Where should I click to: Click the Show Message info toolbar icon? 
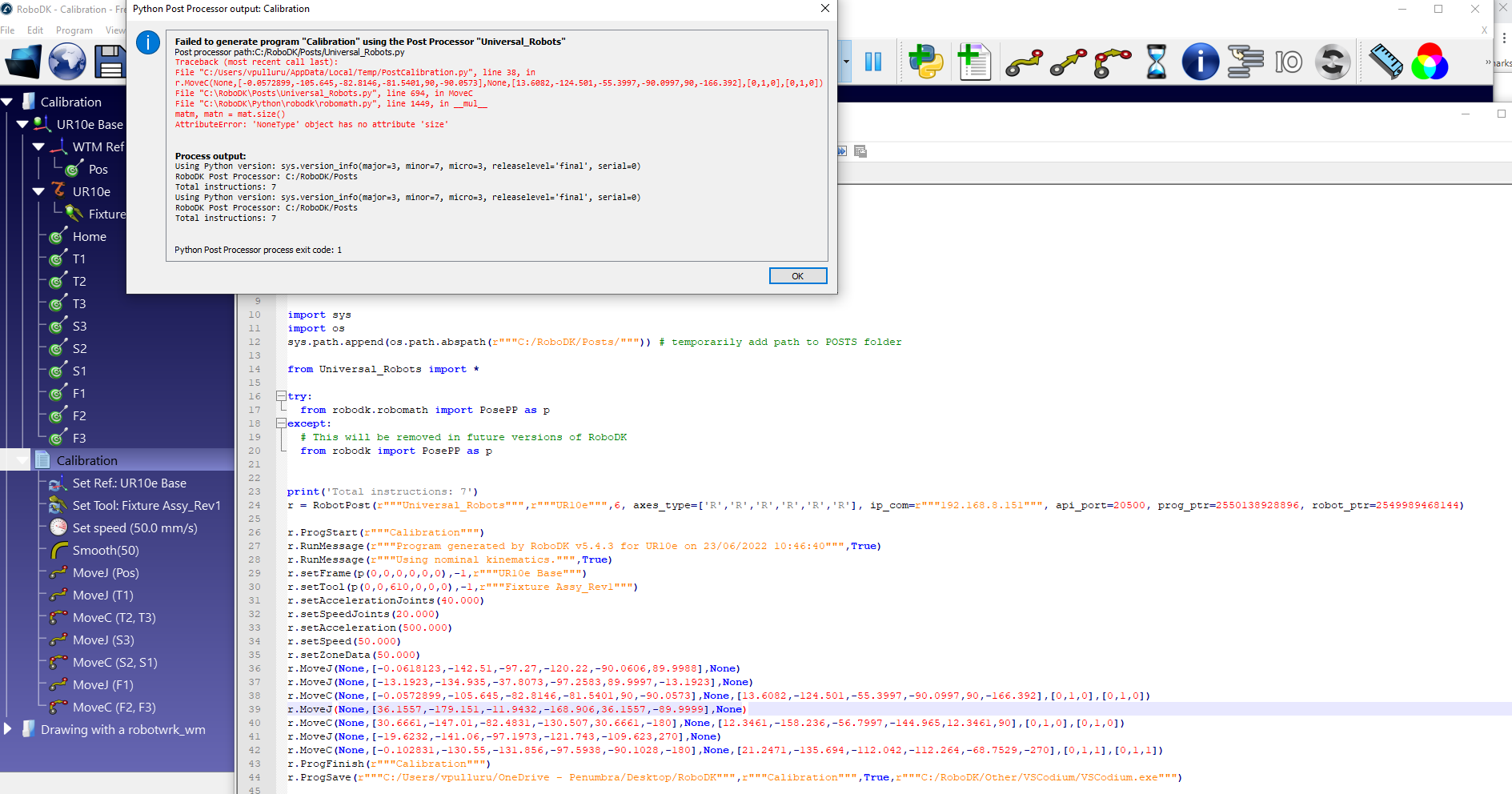tap(1200, 62)
